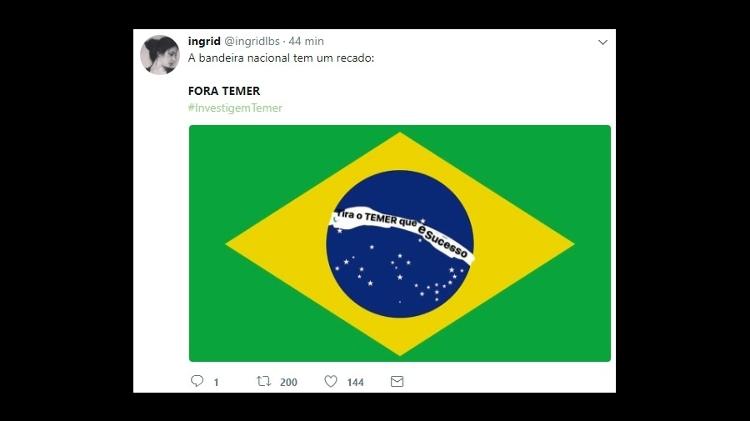Viewport: 750px width, 421px height.
Task: Open the "44 min" timestamp permalink
Action: click(306, 41)
